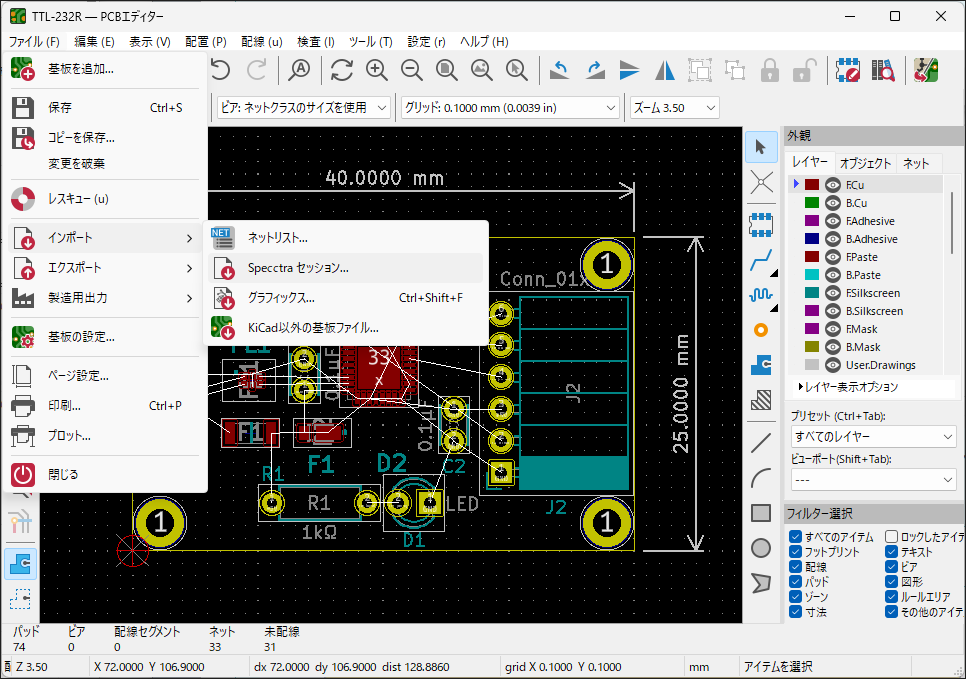Open the Scripting console icon
Viewport: 966px width, 679px height.
point(925,70)
